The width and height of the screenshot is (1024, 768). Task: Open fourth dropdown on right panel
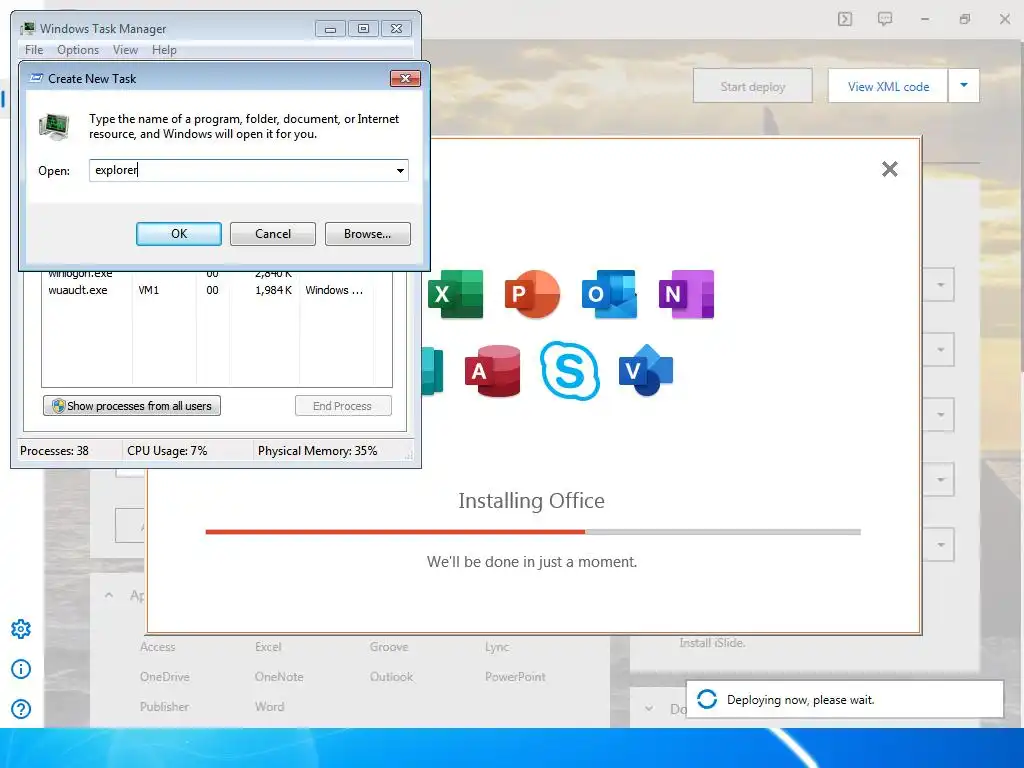coord(940,479)
